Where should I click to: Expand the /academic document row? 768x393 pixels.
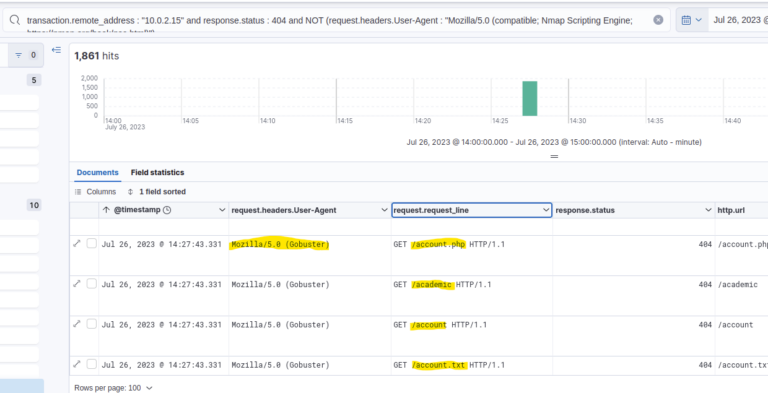[x=76, y=284]
